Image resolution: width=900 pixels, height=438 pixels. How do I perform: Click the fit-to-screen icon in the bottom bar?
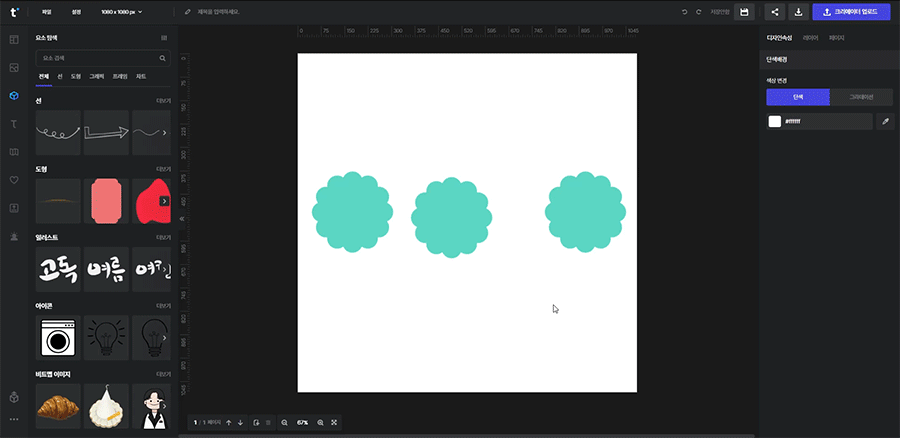pyautogui.click(x=334, y=423)
